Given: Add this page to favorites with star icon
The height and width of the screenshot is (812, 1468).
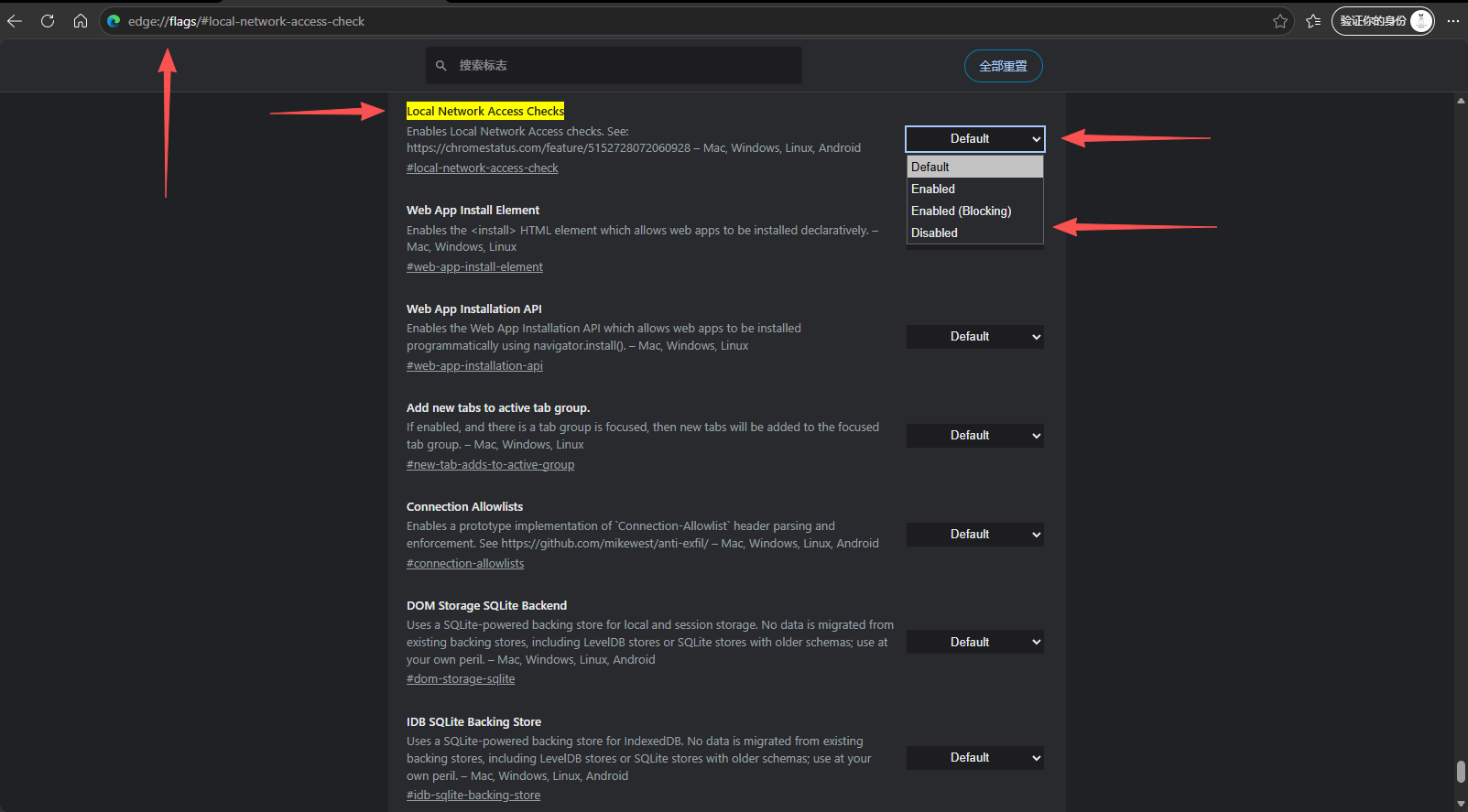Looking at the screenshot, I should tap(1279, 21).
